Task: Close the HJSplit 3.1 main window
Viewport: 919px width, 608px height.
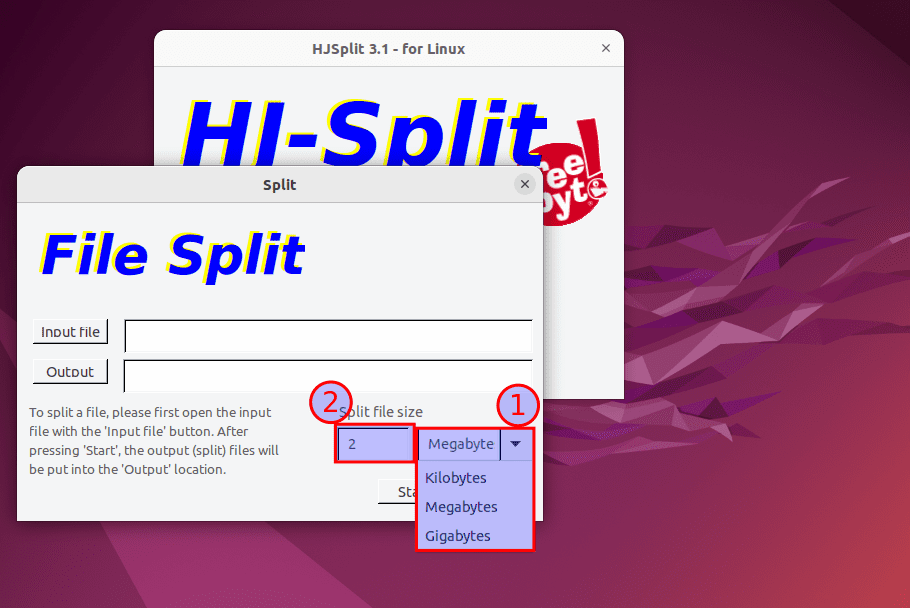Action: [606, 48]
